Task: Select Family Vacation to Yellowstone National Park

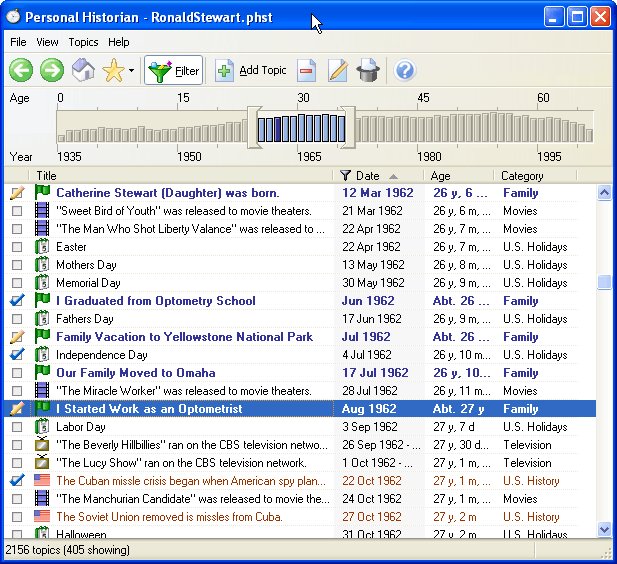Action: coord(185,337)
